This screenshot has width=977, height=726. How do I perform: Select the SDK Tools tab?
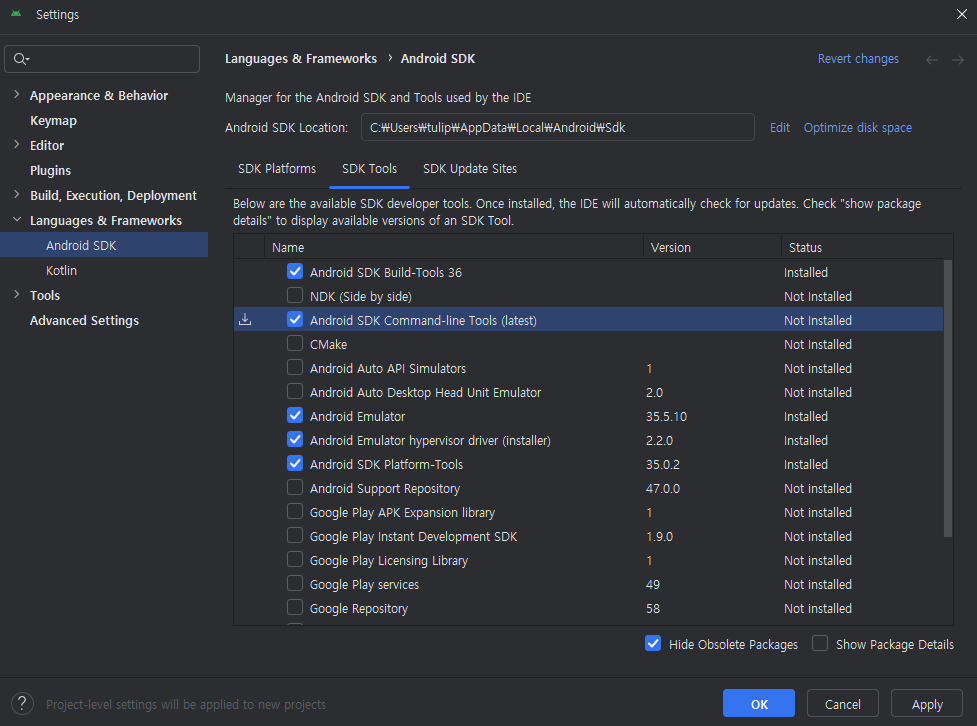369,169
